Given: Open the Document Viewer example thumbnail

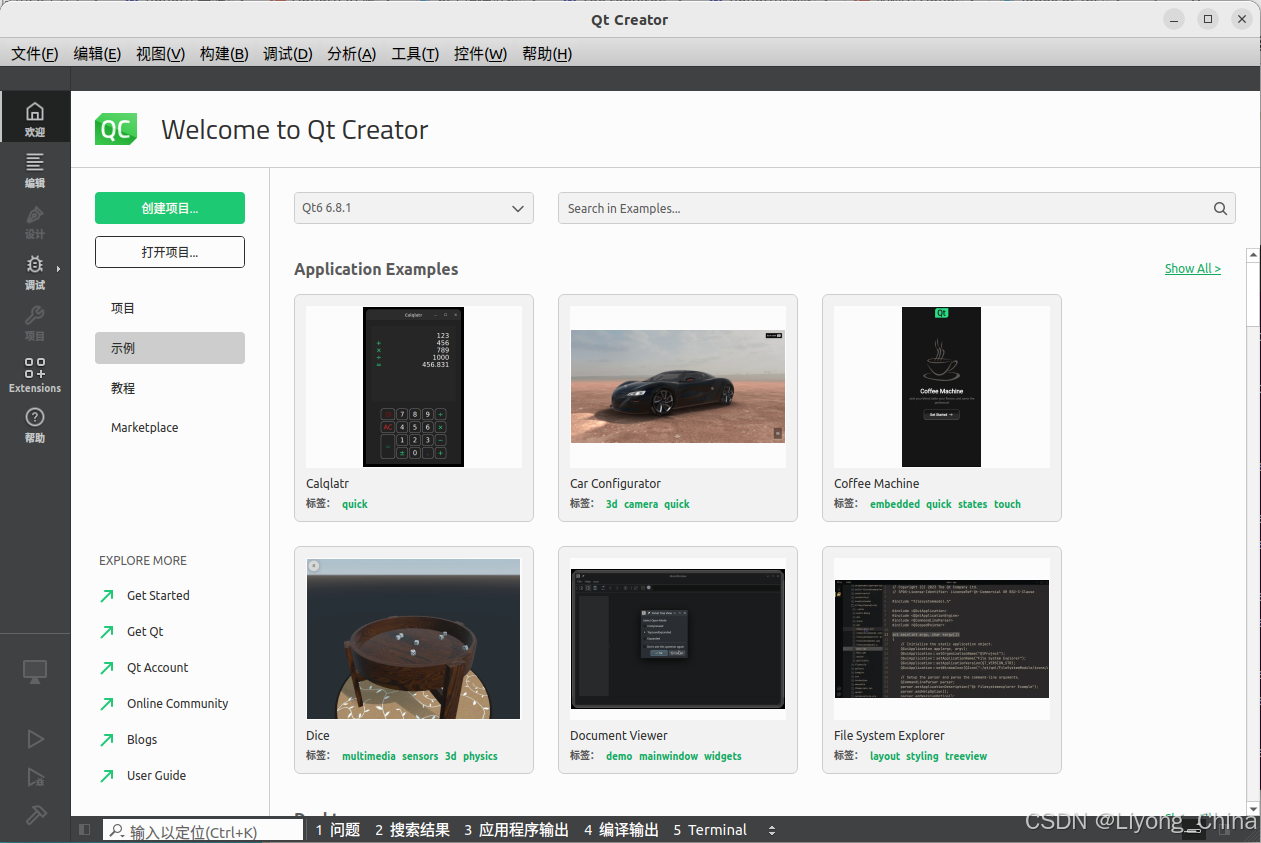Looking at the screenshot, I should point(678,639).
